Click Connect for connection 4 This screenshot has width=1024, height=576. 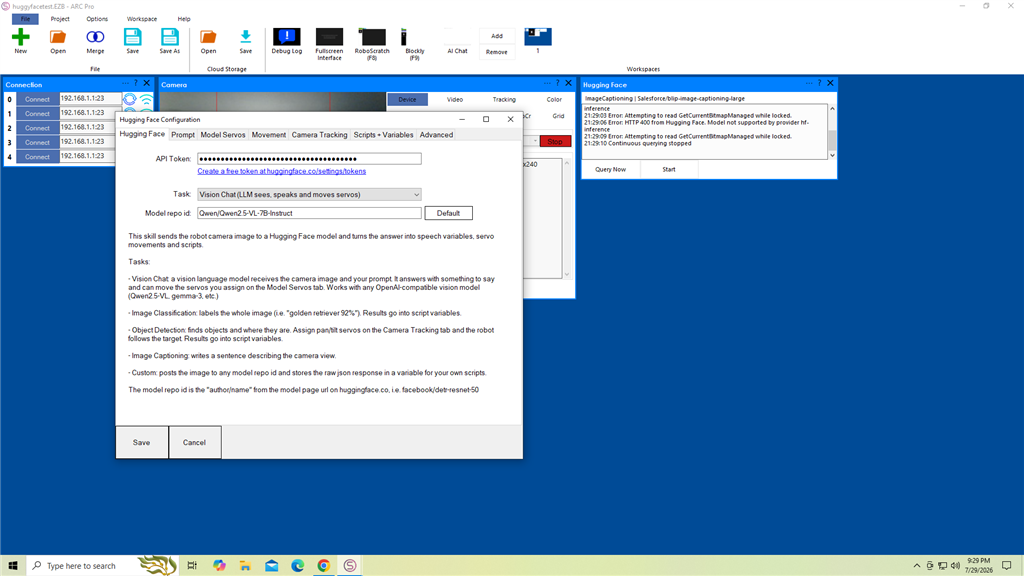[x=37, y=157]
